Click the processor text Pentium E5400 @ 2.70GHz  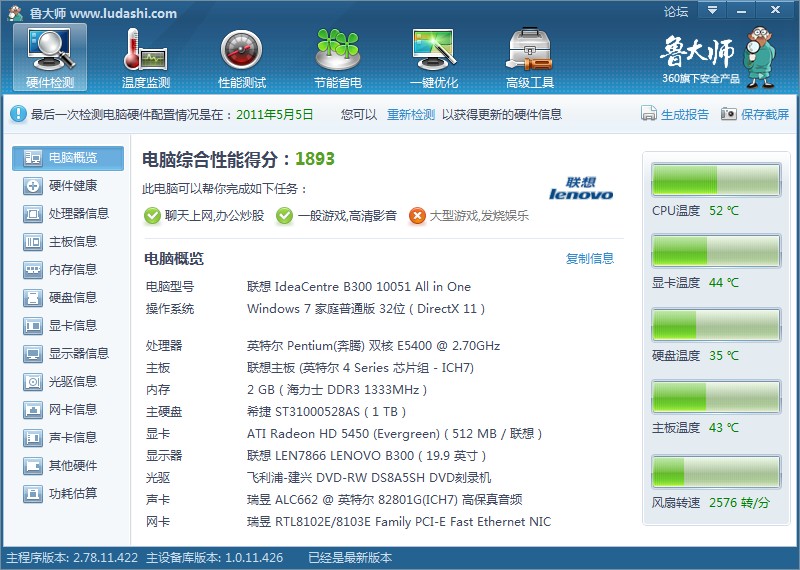[x=373, y=346]
